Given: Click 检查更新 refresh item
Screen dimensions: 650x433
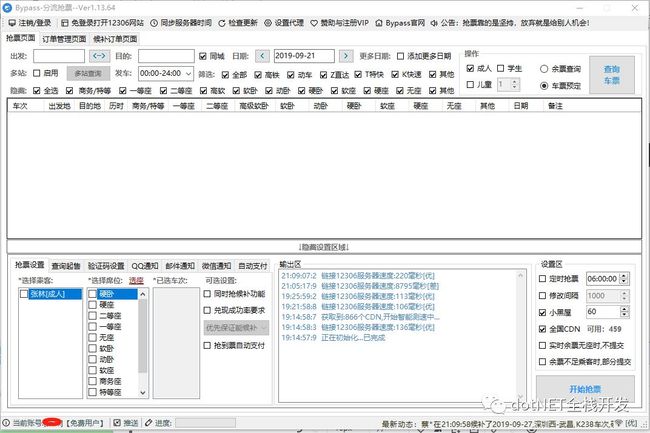Looking at the screenshot, I should 238,23.
